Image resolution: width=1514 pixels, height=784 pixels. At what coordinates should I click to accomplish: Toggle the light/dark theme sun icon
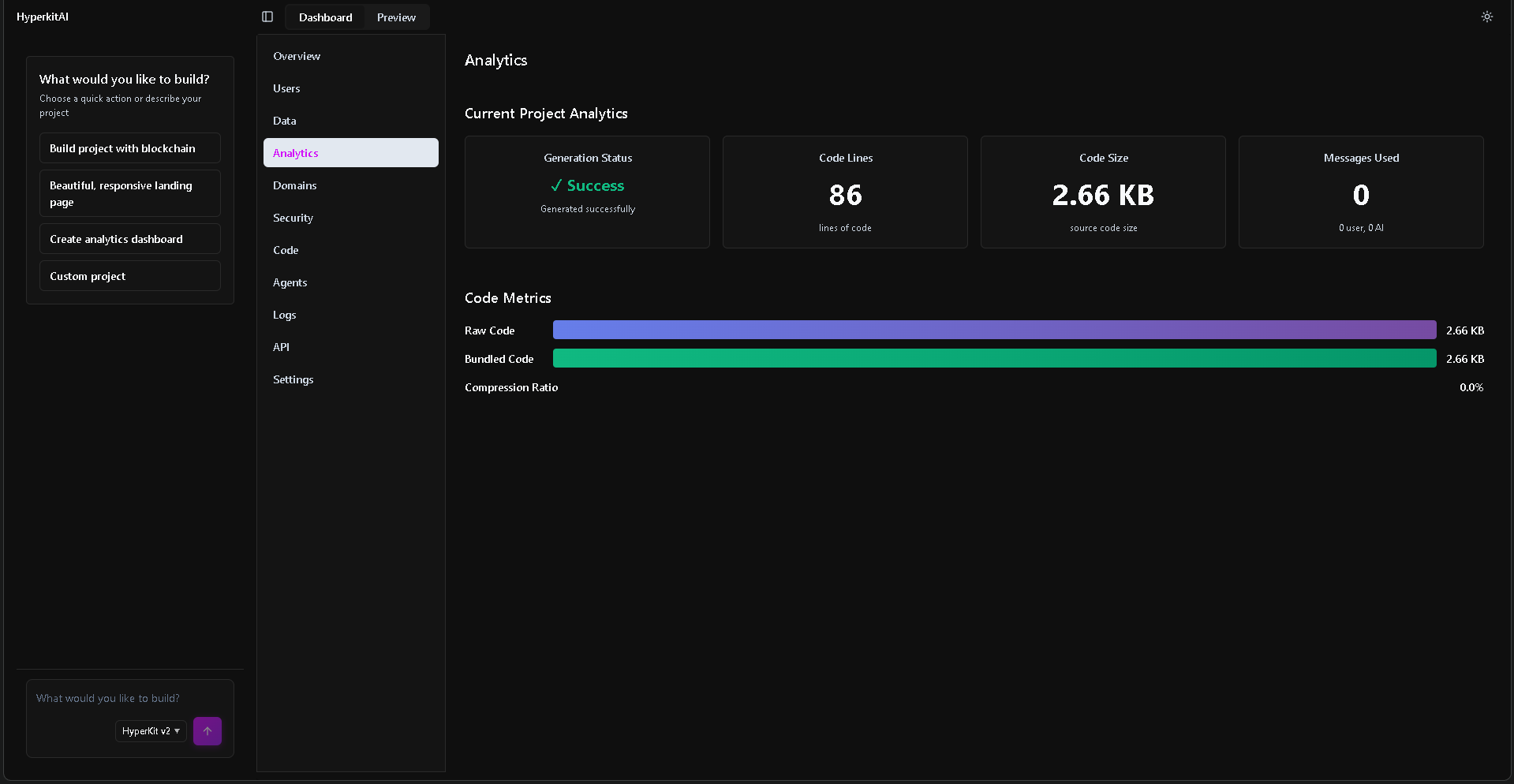tap(1486, 17)
